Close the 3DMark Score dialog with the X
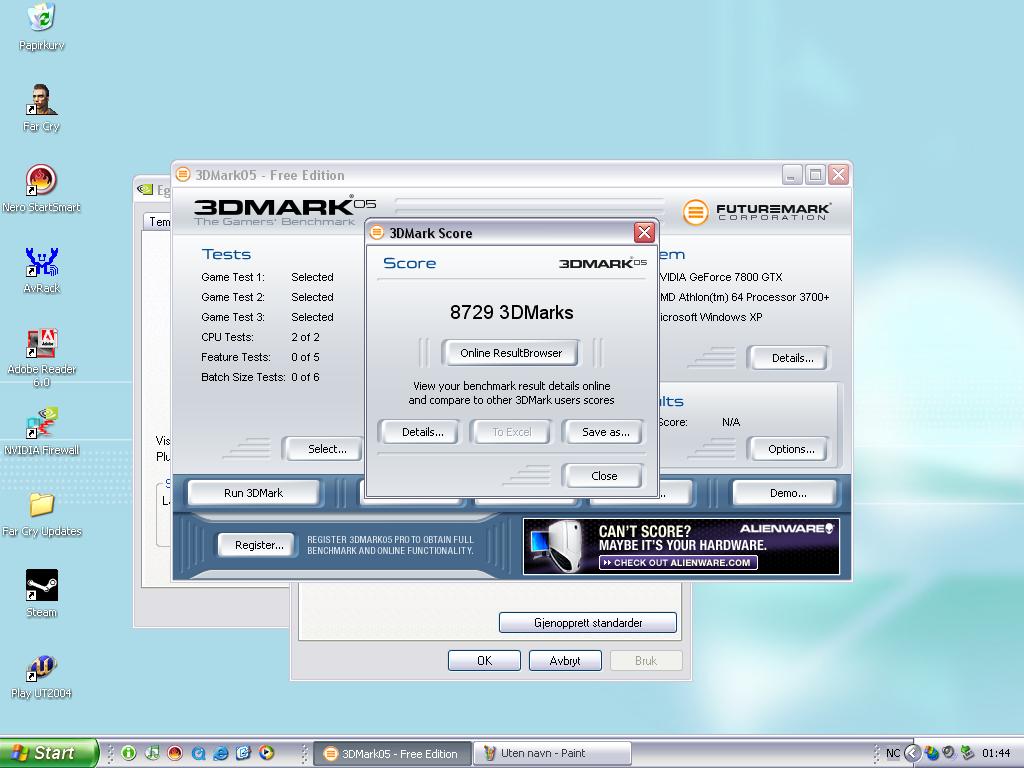This screenshot has width=1024, height=768. 644,232
